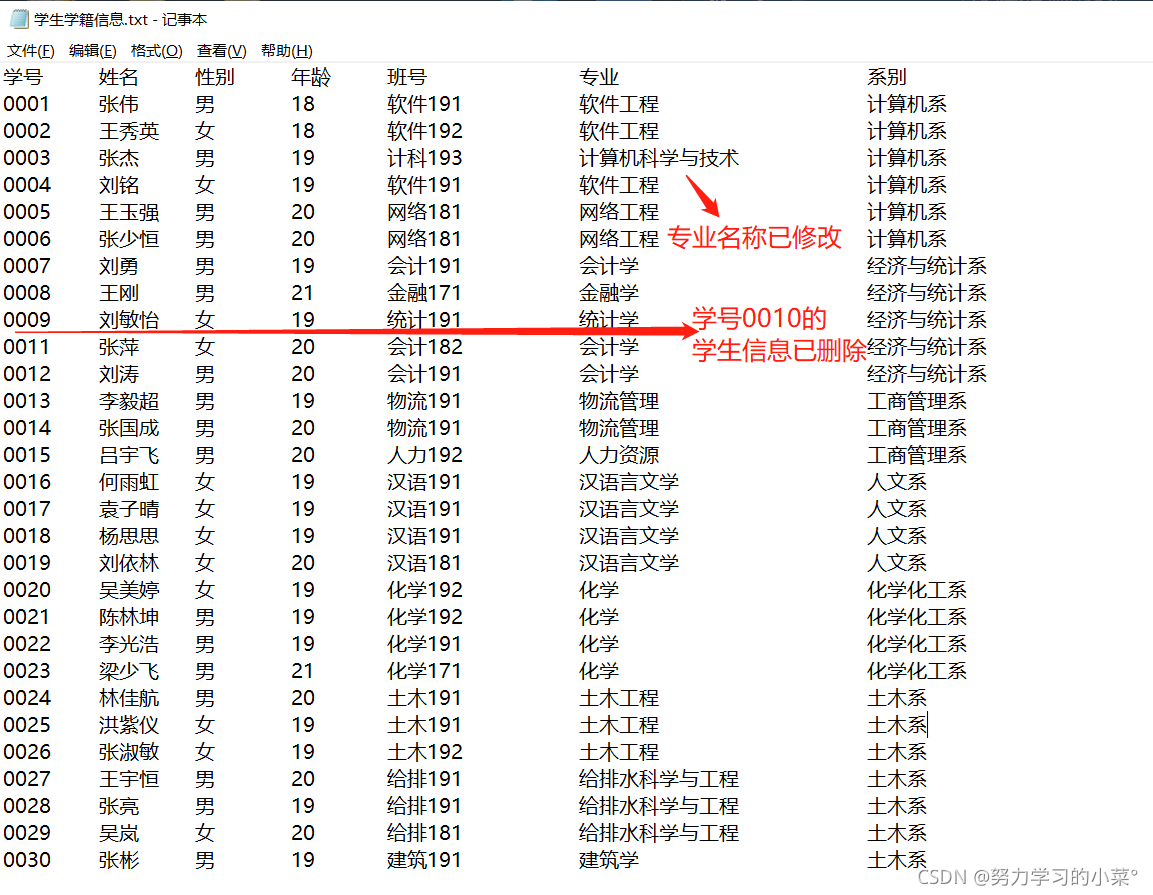The width and height of the screenshot is (1153, 895).
Task: Click the name 陈林坤
Action: coord(129,617)
